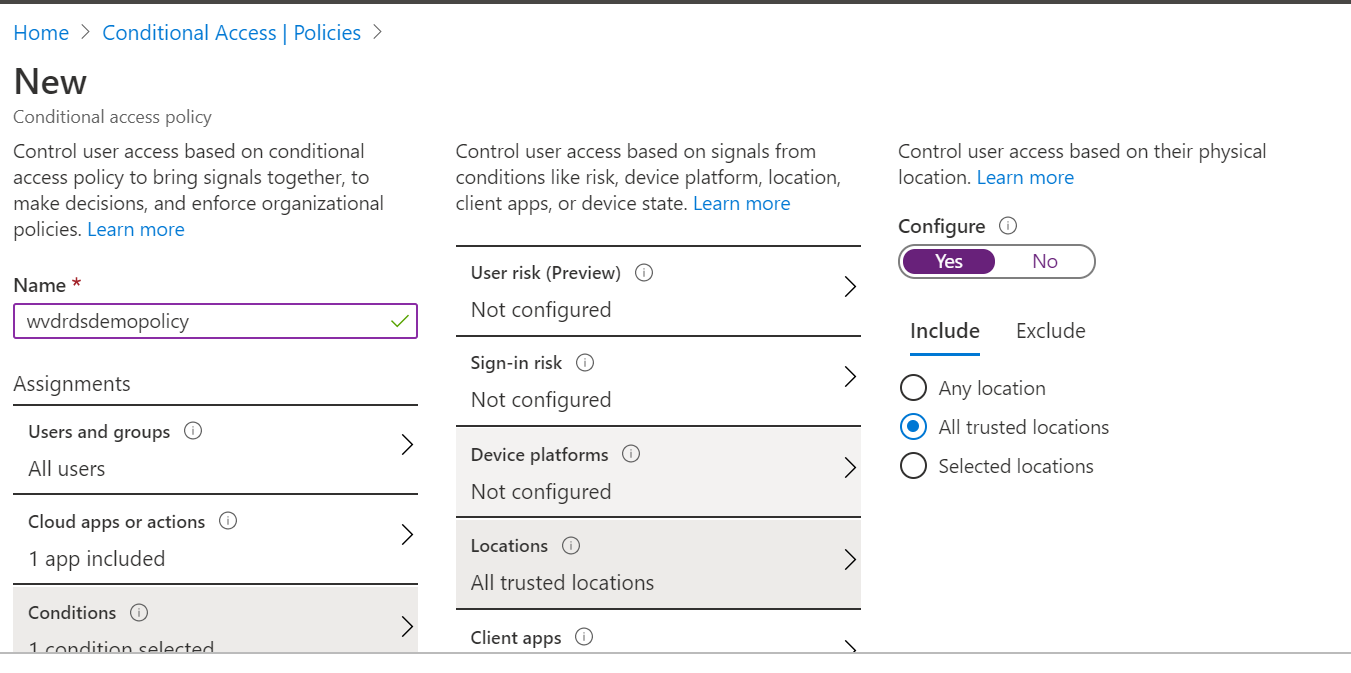Viewport: 1351px width, 673px height.
Task: Click info icon next to User risk (Preview)
Action: click(x=645, y=272)
